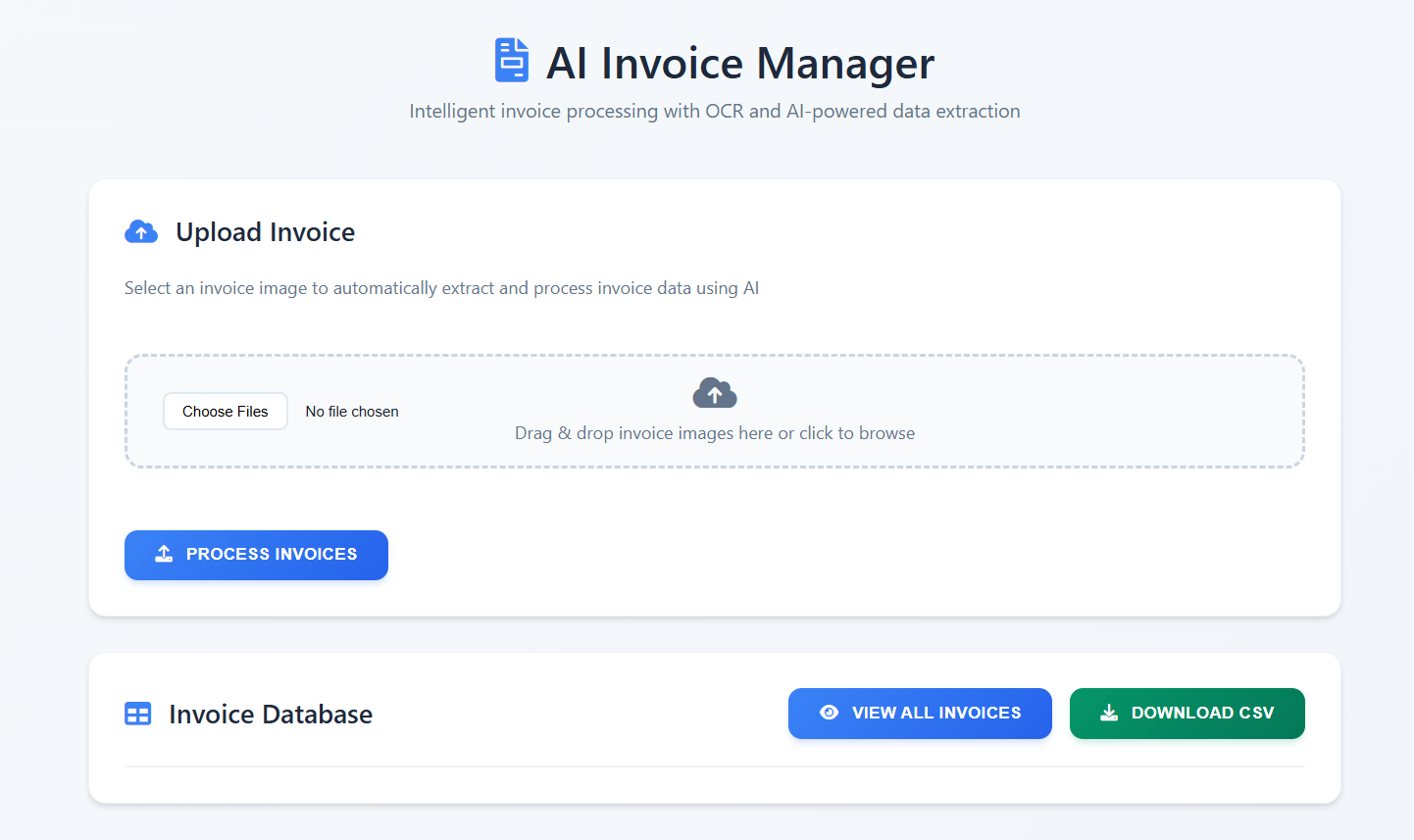
Task: Click the cloud upload icon next to Upload Invoice heading
Action: click(141, 231)
